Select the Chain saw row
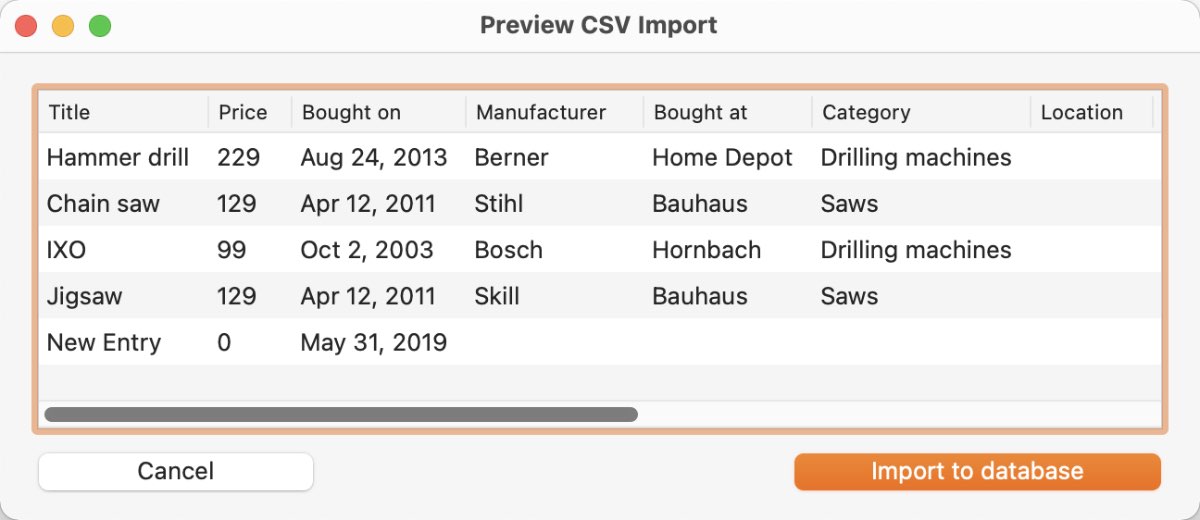 pyautogui.click(x=600, y=204)
